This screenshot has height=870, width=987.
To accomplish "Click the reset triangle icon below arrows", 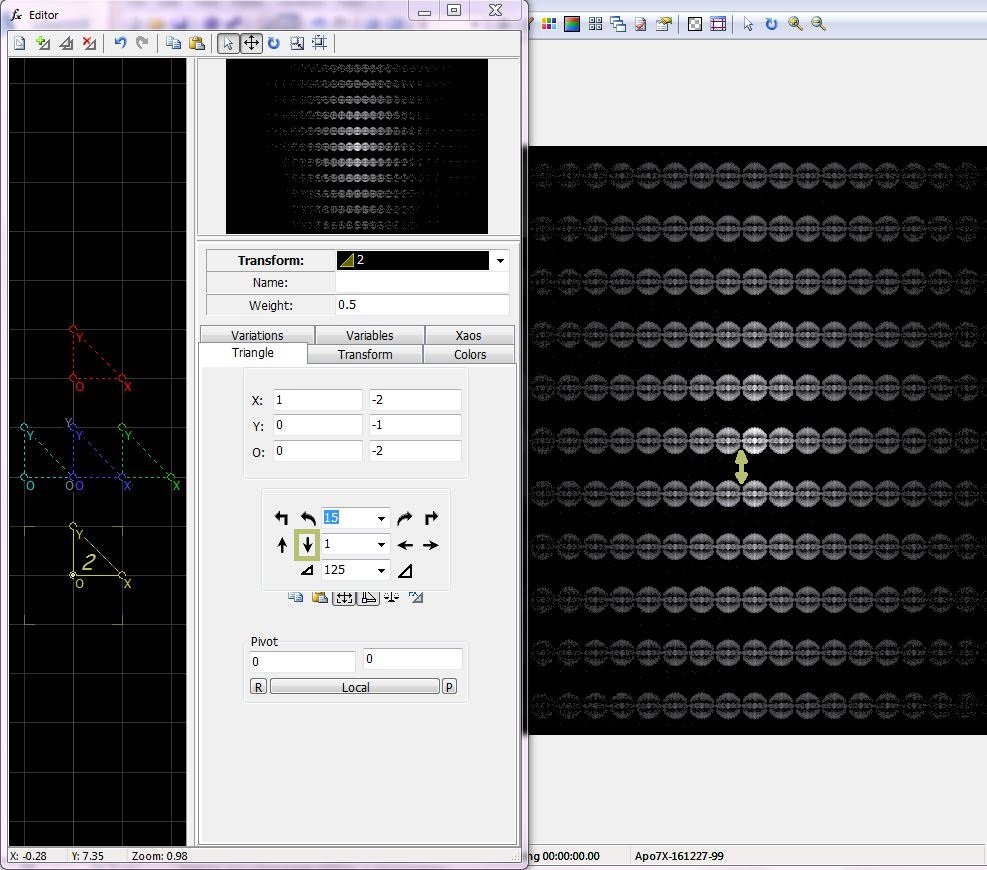I will tap(415, 597).
